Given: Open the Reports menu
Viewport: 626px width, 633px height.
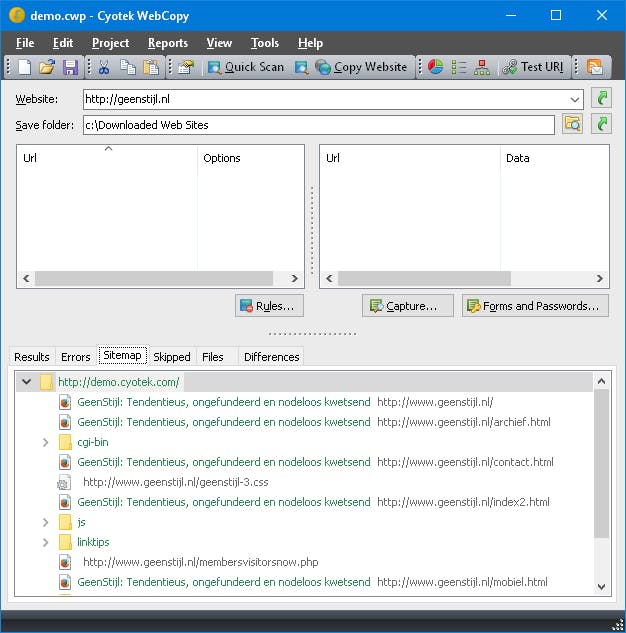Looking at the screenshot, I should pos(167,43).
